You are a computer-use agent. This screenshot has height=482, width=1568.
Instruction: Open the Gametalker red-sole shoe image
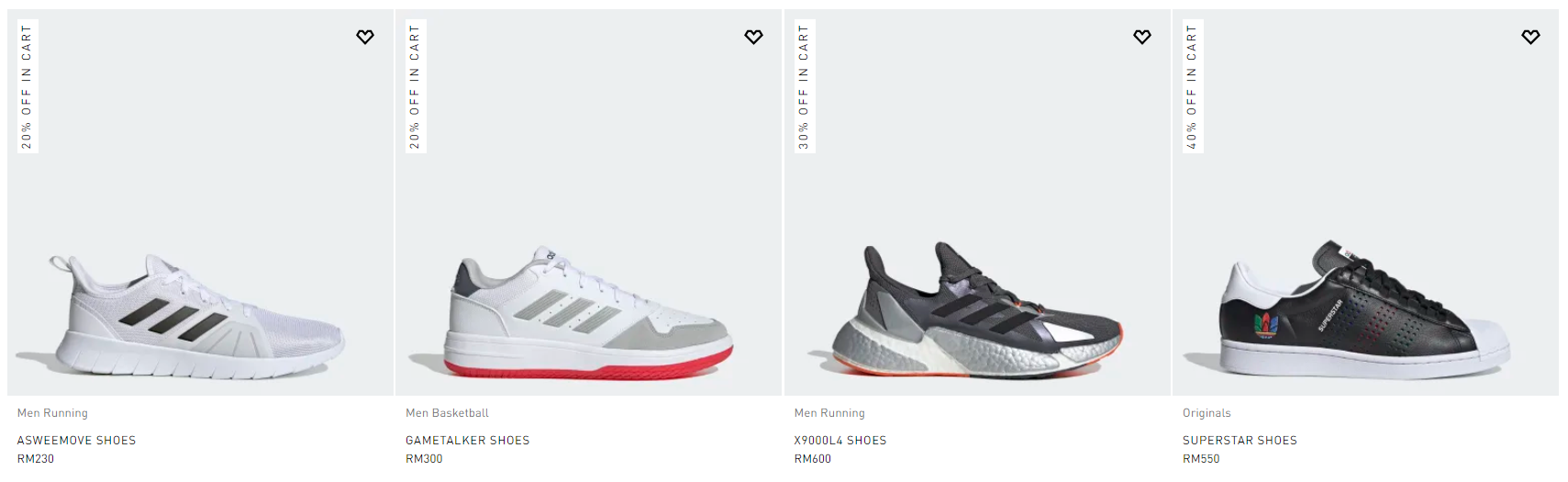coord(587,312)
